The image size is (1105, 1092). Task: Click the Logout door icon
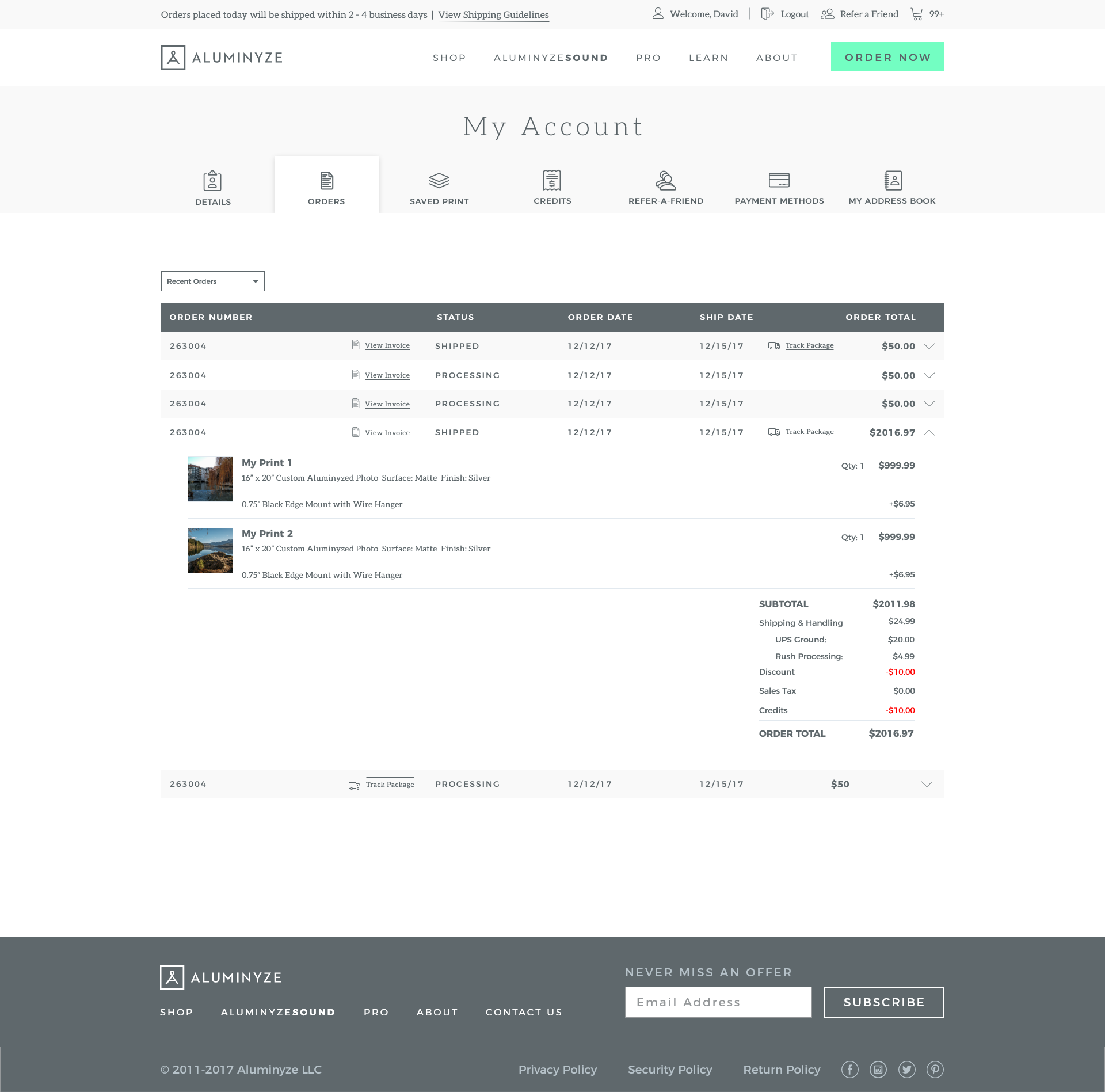(x=767, y=14)
